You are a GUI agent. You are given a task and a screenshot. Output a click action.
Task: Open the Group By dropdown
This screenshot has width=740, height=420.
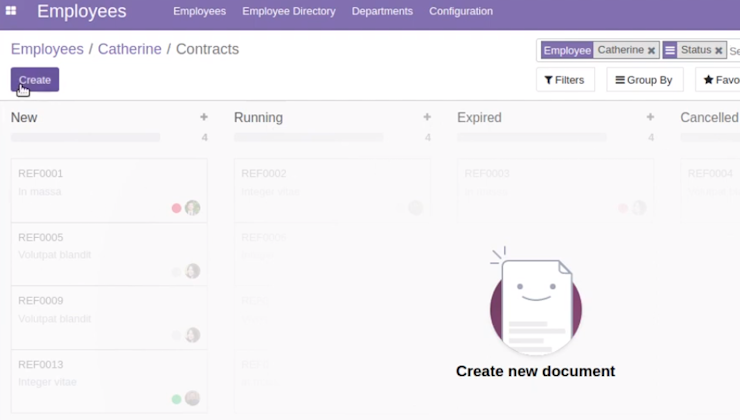(x=645, y=80)
